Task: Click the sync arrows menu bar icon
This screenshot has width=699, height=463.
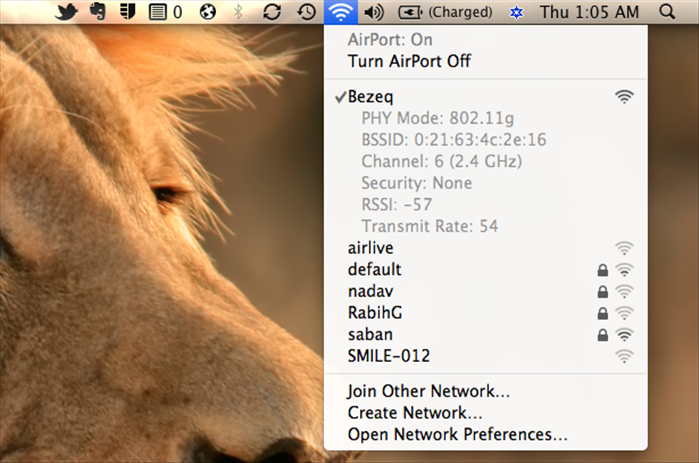Action: (x=272, y=12)
